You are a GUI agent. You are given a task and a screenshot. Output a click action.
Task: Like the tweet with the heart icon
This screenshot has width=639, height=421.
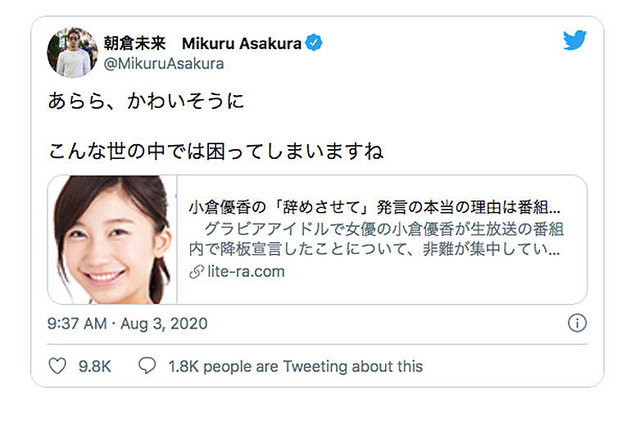(x=58, y=367)
